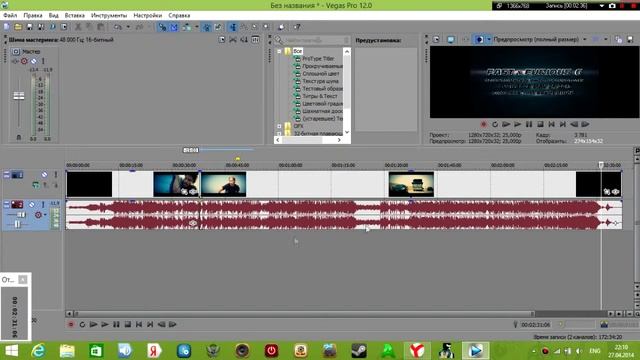Save the project with the floppy icon
The height and width of the screenshot is (360, 640).
coord(29,27)
